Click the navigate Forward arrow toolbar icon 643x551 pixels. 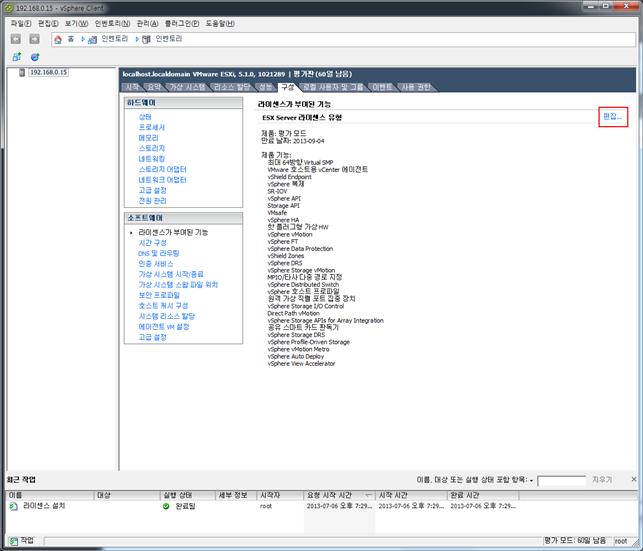click(x=34, y=39)
